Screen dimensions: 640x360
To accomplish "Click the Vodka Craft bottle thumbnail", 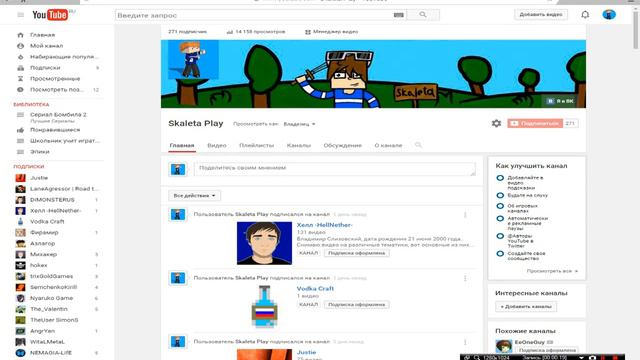I will pyautogui.click(x=264, y=307).
